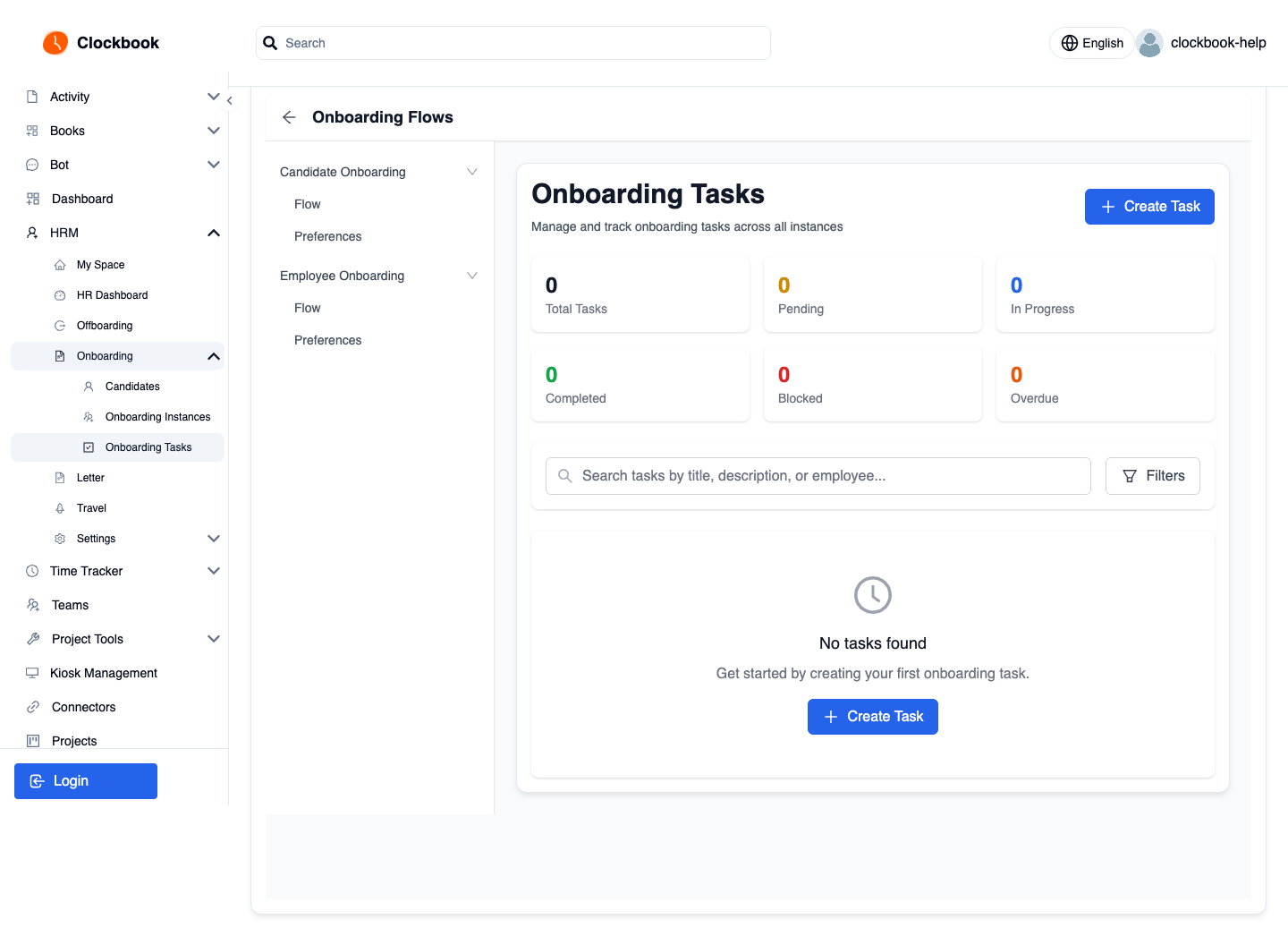Open Preferences under Candidate Onboarding
Screen dimensions: 1288x936
pos(328,236)
